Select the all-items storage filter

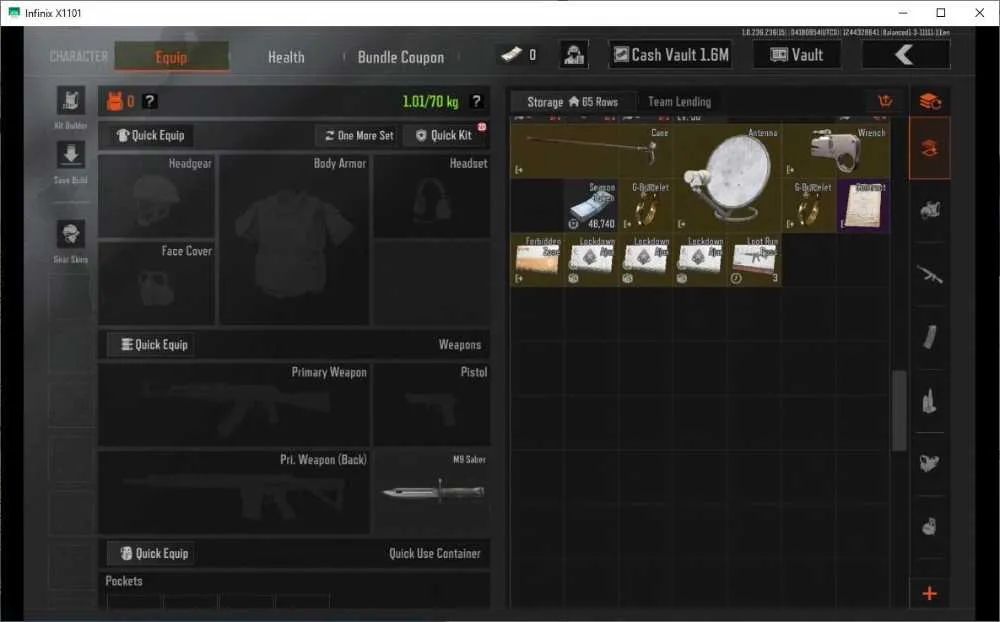930,148
